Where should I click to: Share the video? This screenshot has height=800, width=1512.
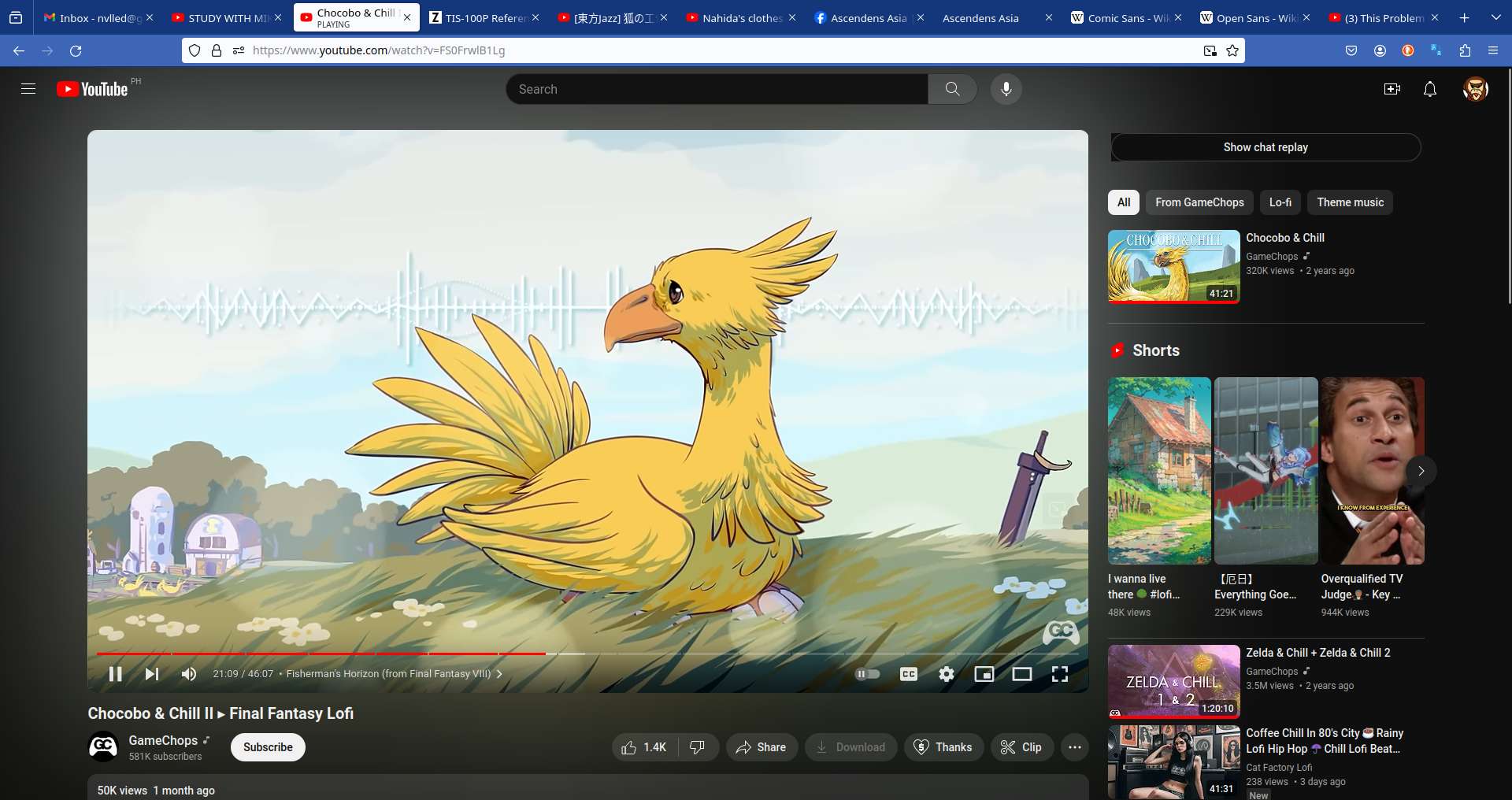click(761, 747)
